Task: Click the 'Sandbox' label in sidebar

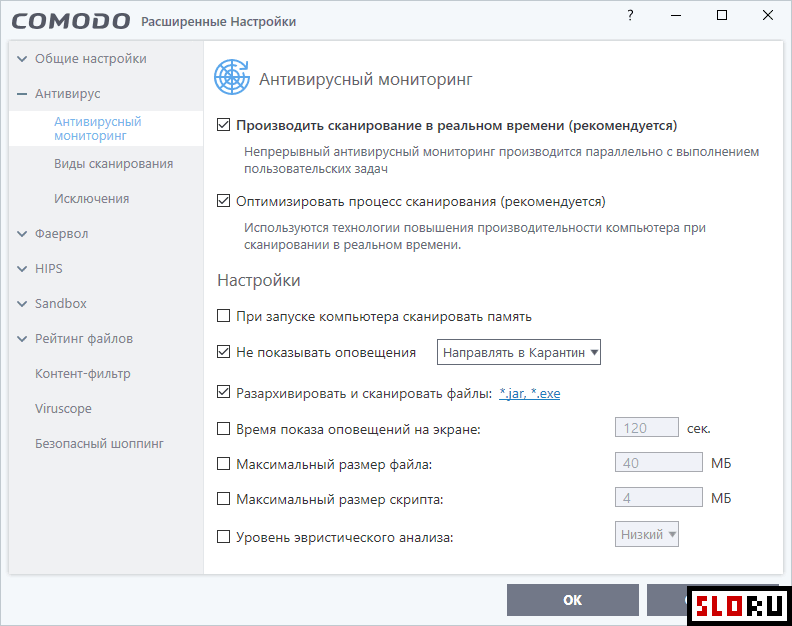Action: [x=61, y=303]
